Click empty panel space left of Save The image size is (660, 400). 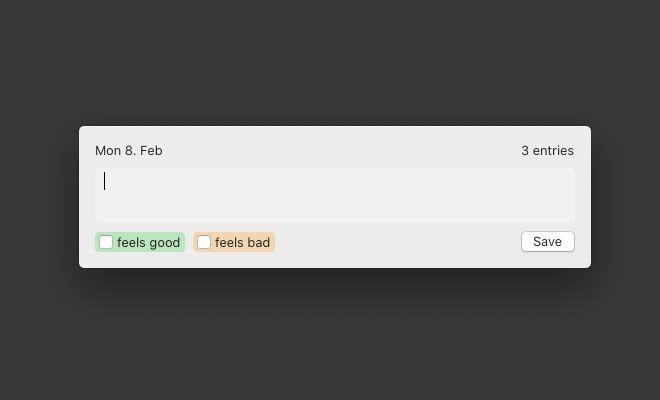(398, 242)
